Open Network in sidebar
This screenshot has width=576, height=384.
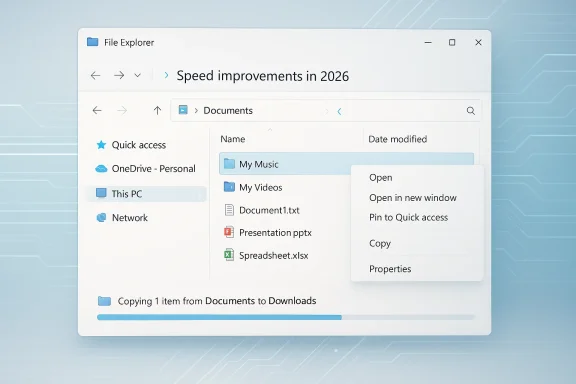pyautogui.click(x=130, y=218)
